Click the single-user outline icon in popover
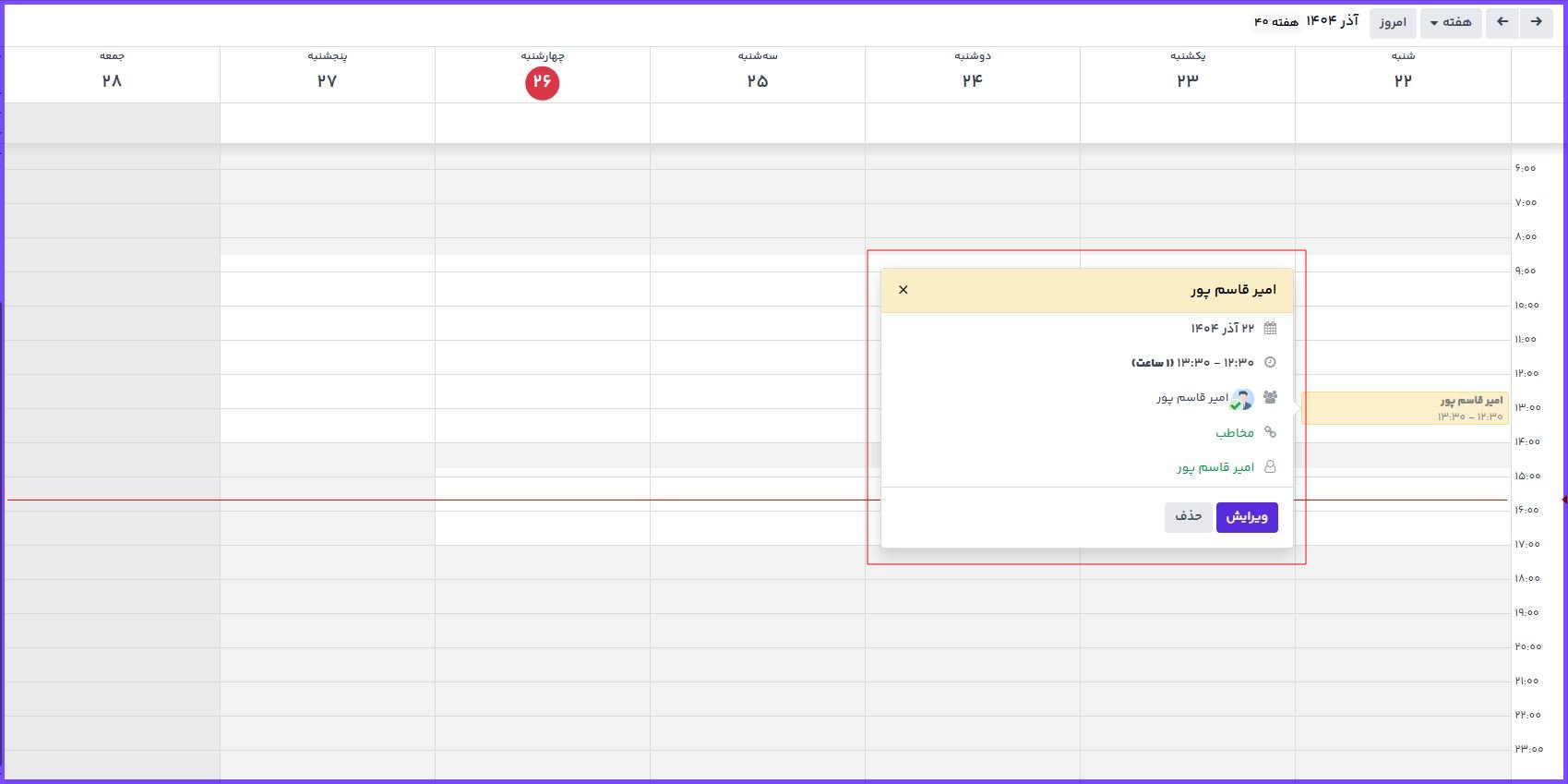This screenshot has height=784, width=1568. click(x=1270, y=467)
